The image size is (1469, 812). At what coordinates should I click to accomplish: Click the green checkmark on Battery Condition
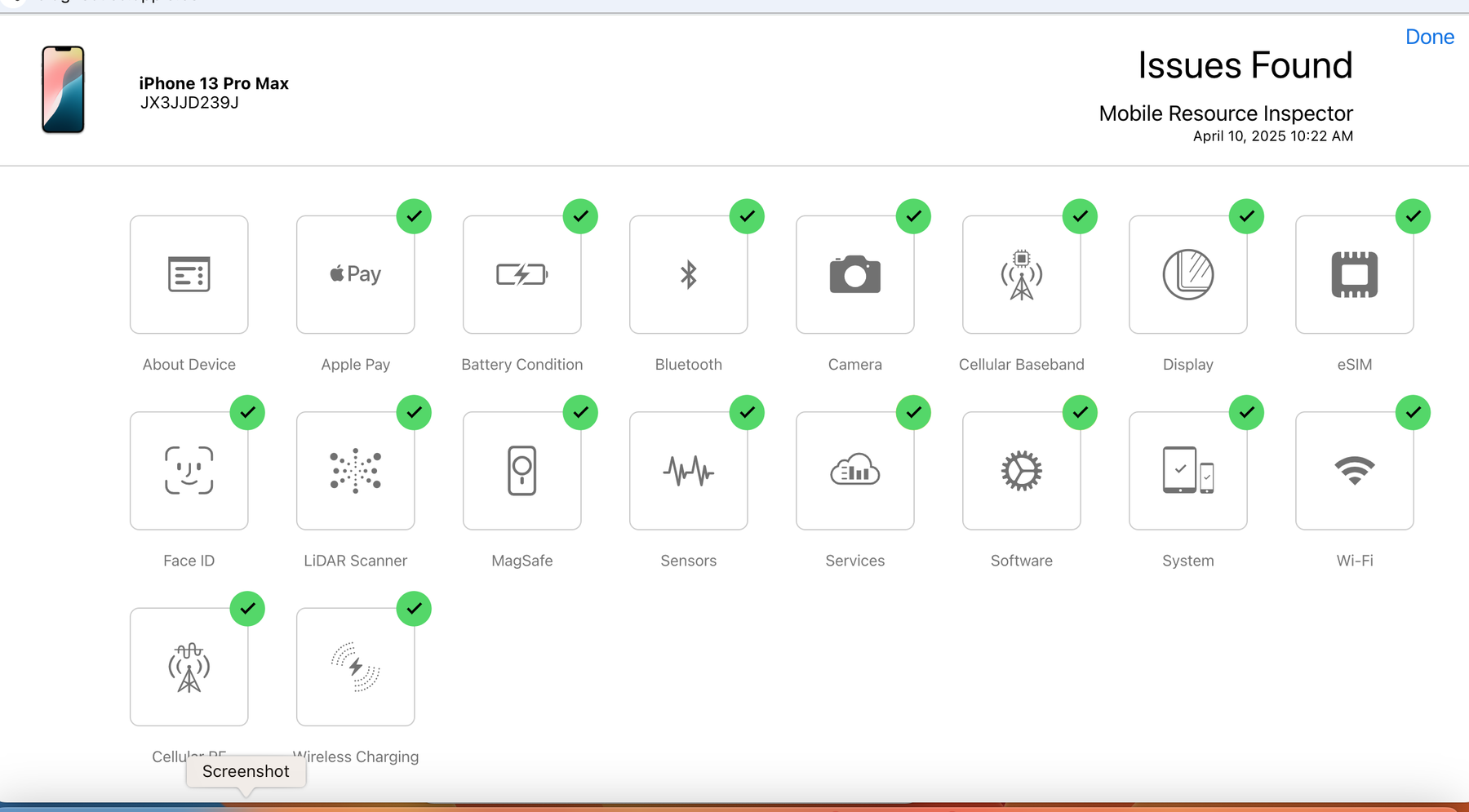pyautogui.click(x=580, y=216)
